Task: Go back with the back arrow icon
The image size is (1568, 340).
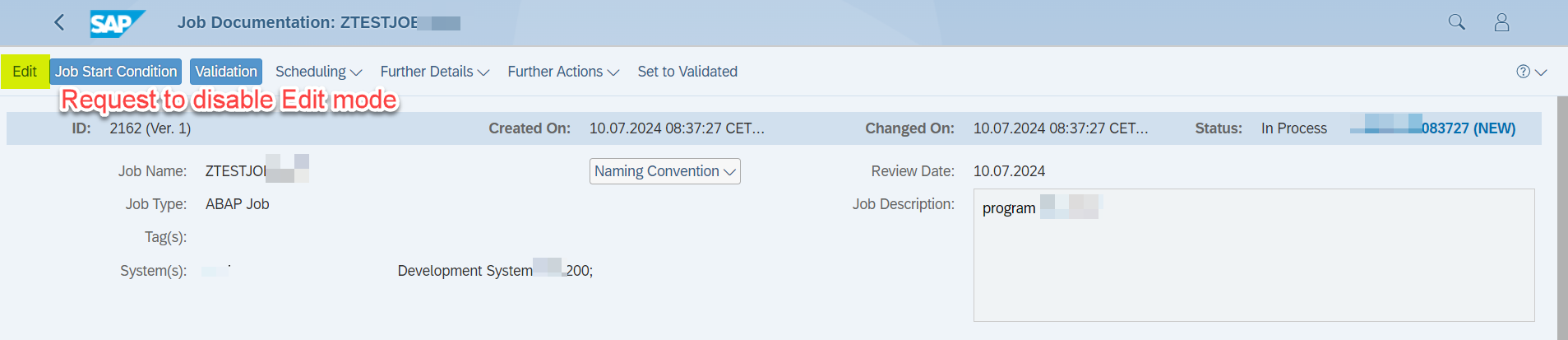Action: pos(59,22)
